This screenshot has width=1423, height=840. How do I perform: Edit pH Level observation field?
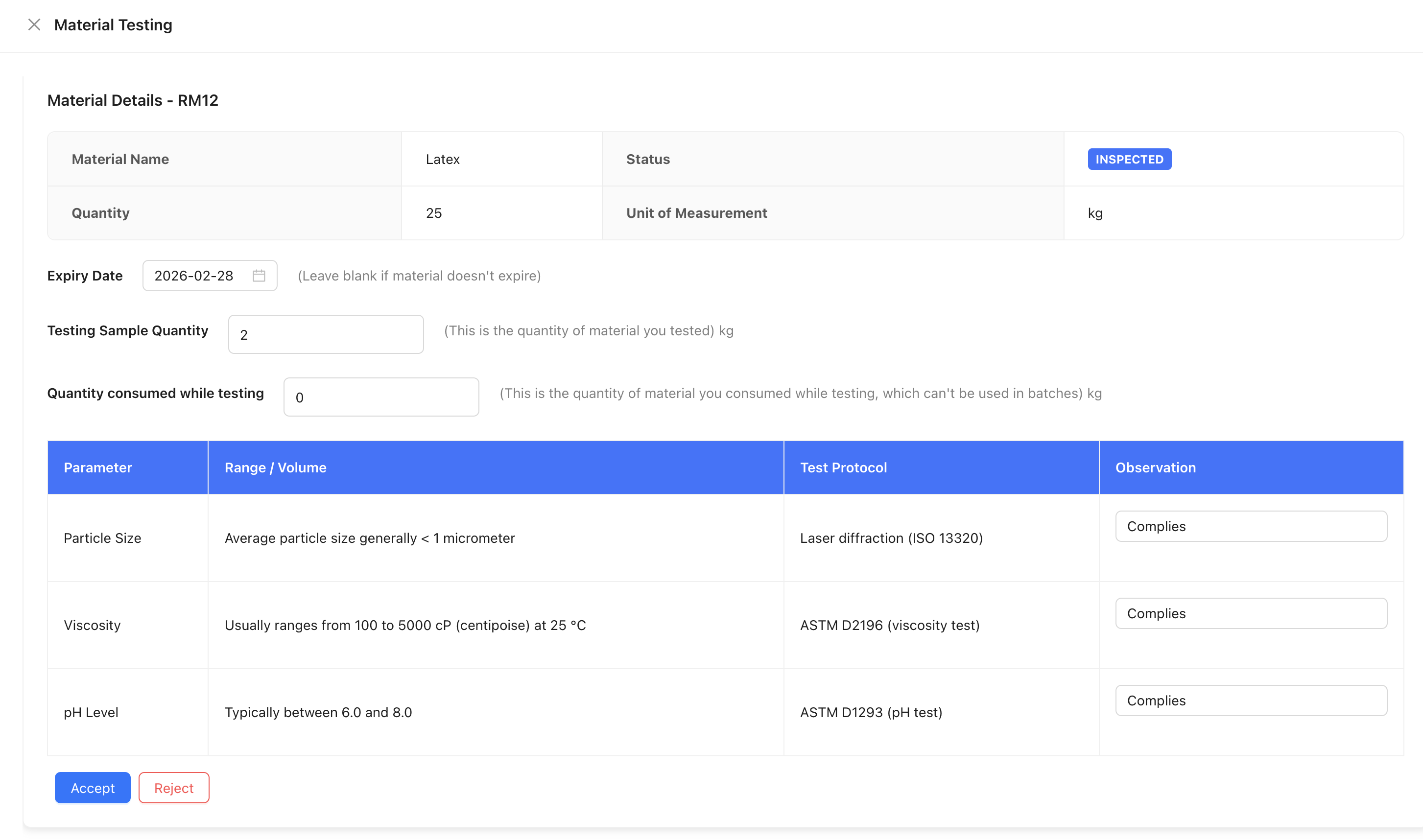click(1251, 701)
